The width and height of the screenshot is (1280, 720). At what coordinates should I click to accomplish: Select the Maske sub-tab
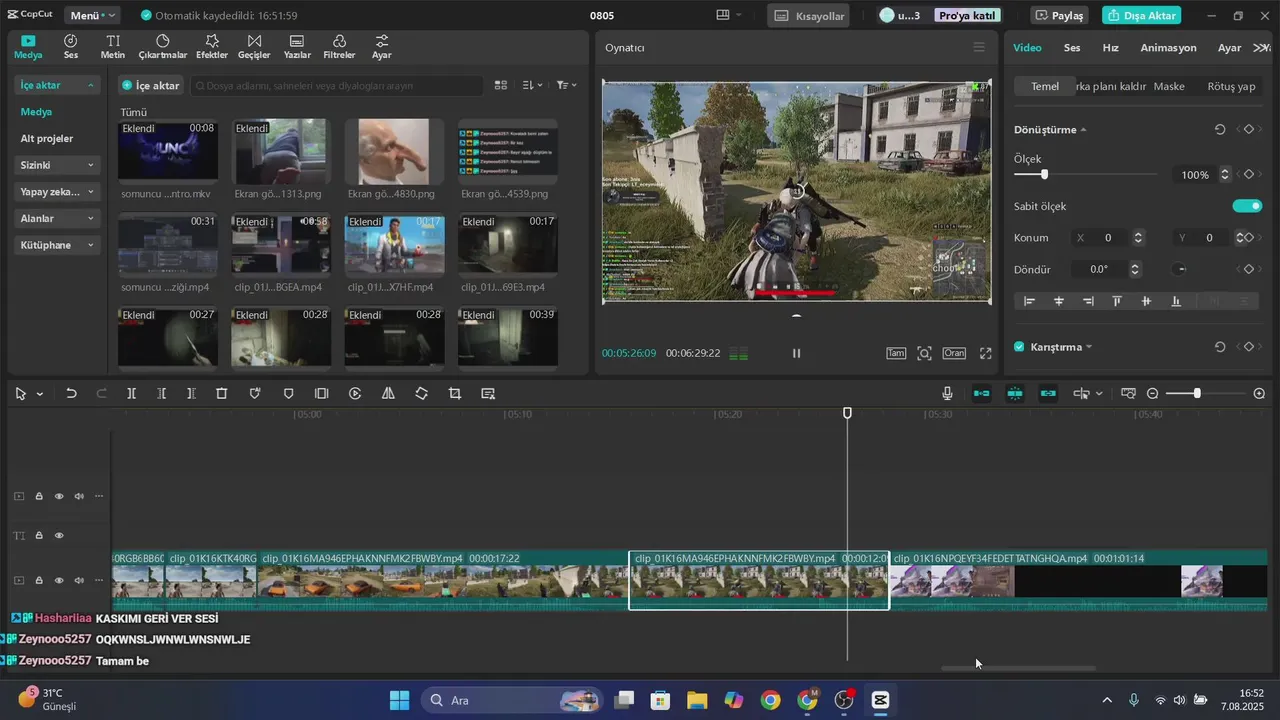pos(1169,86)
